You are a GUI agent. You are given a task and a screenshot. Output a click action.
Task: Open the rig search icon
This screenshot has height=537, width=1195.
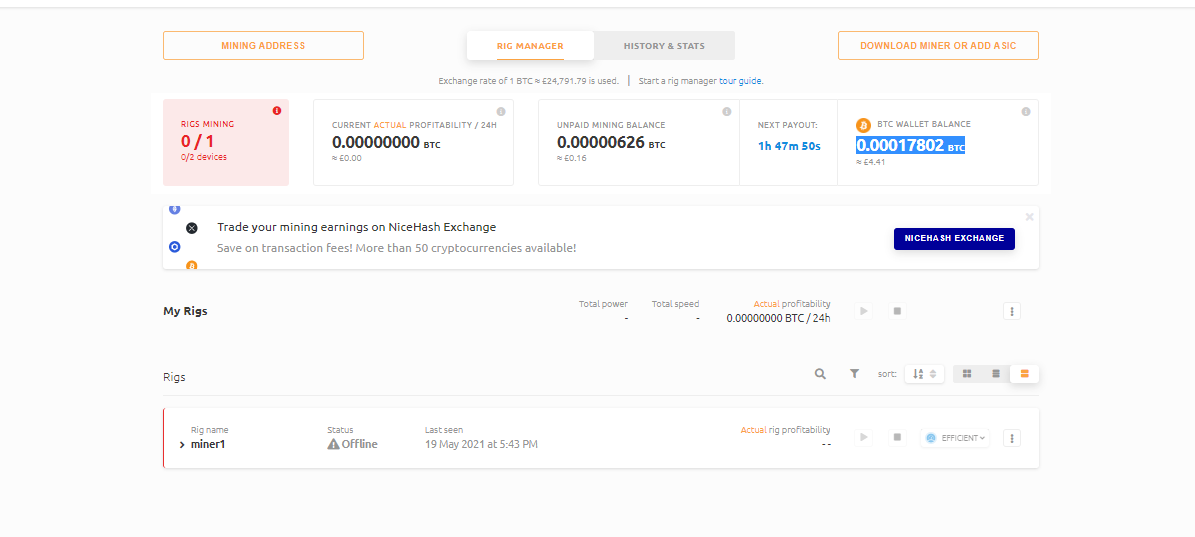[820, 374]
